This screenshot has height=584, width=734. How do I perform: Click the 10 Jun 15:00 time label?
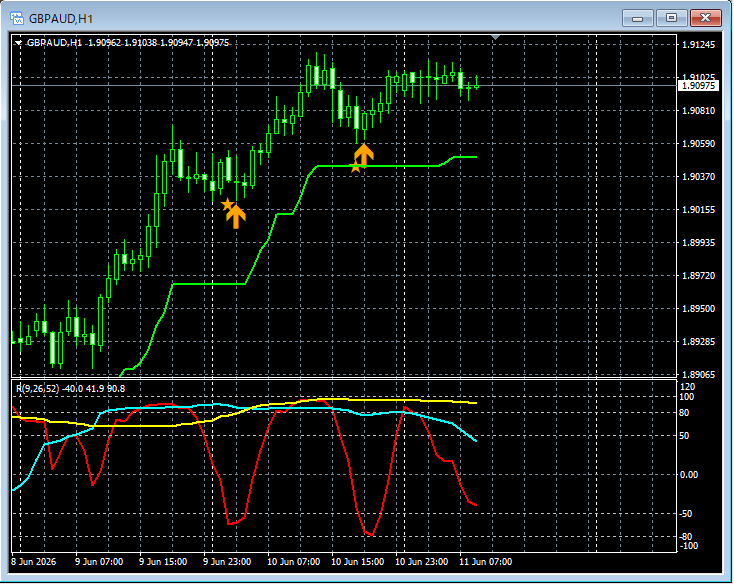click(358, 562)
